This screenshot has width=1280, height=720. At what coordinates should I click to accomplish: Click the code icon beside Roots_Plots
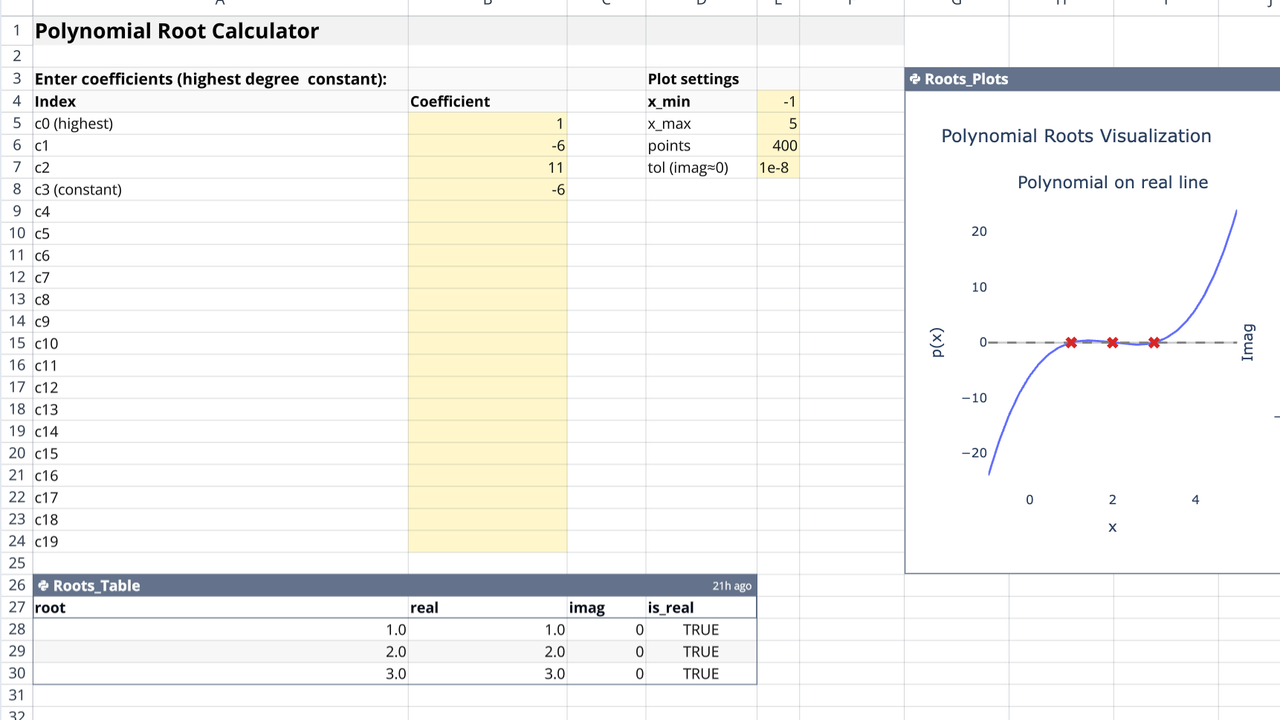[x=914, y=79]
